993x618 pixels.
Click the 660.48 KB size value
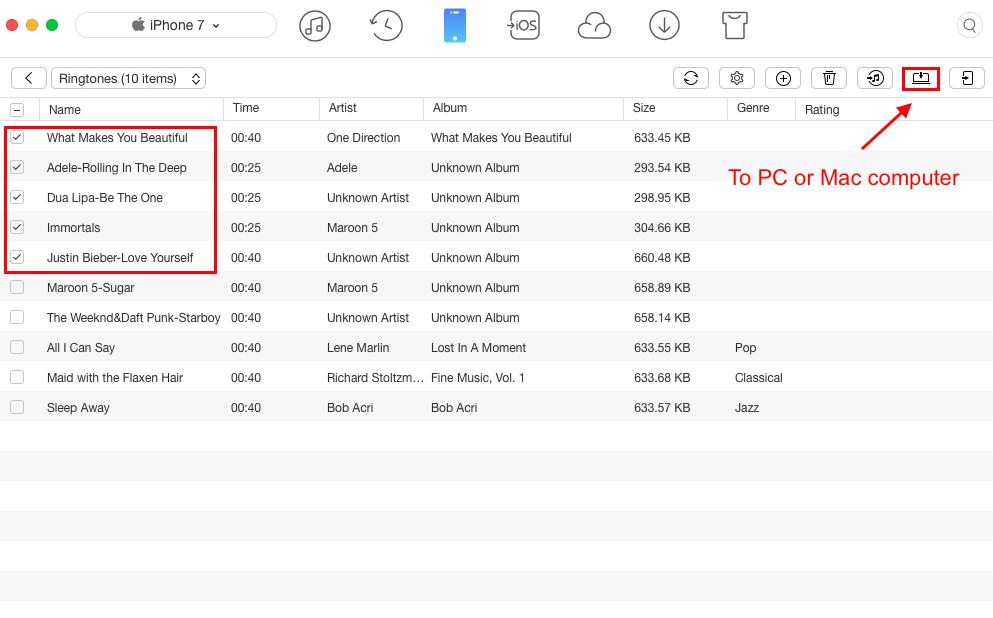[x=662, y=258]
